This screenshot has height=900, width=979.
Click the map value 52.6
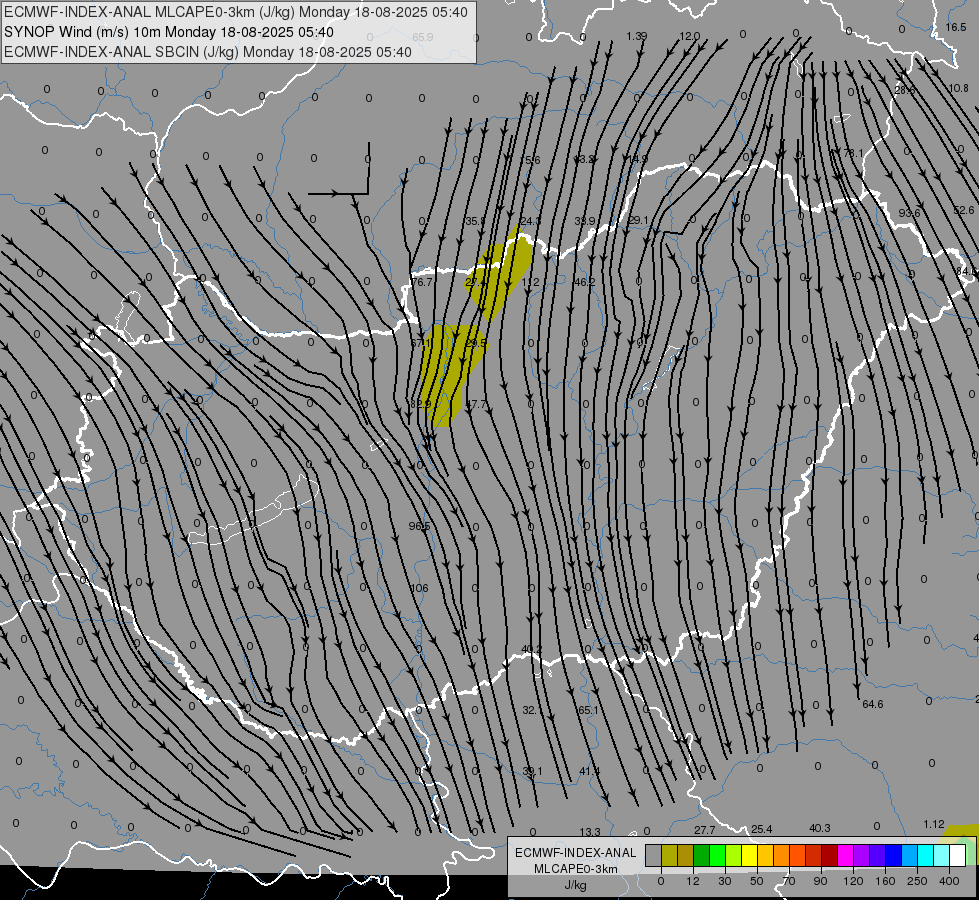964,210
